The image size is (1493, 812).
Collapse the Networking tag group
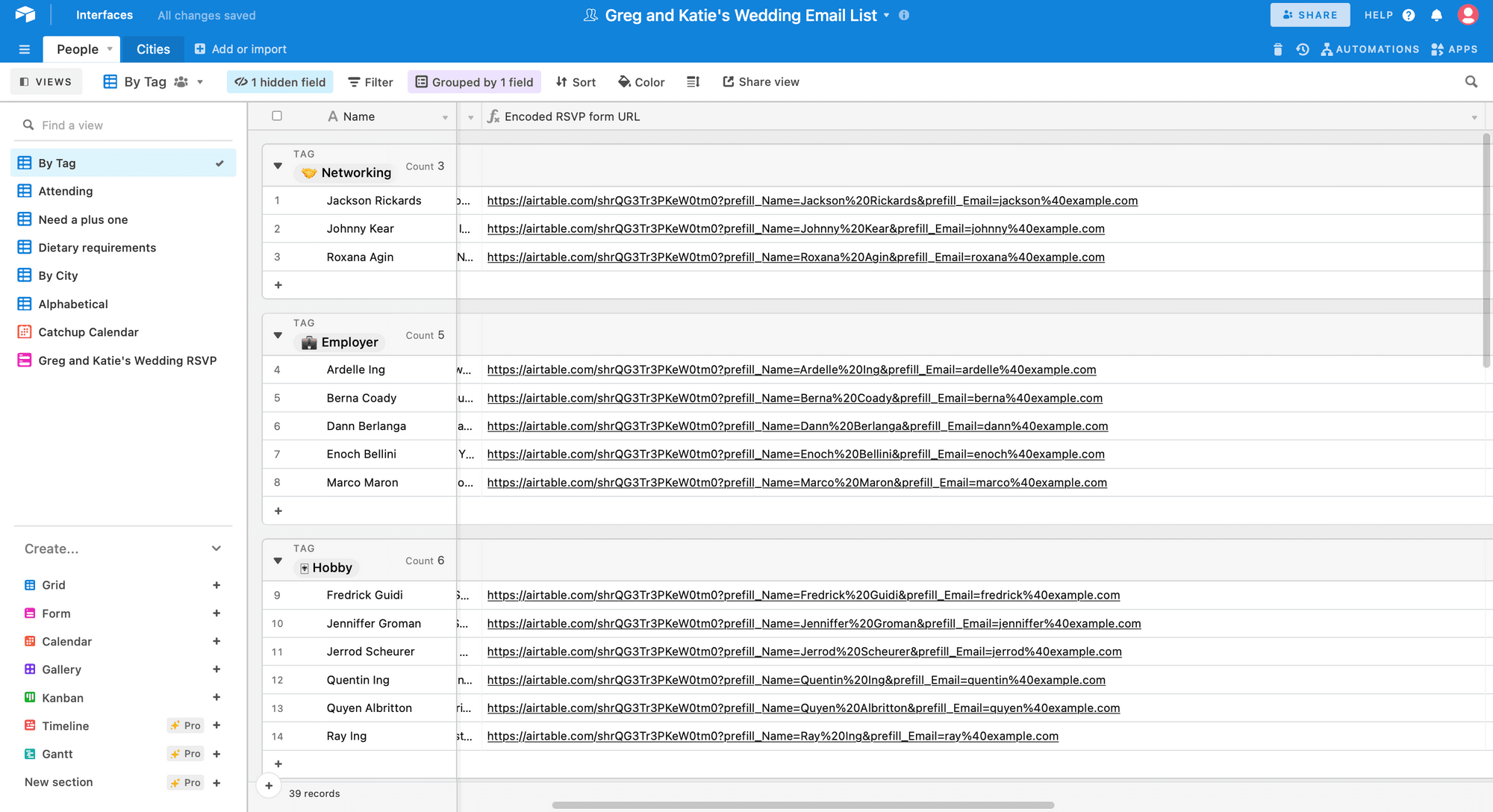278,166
